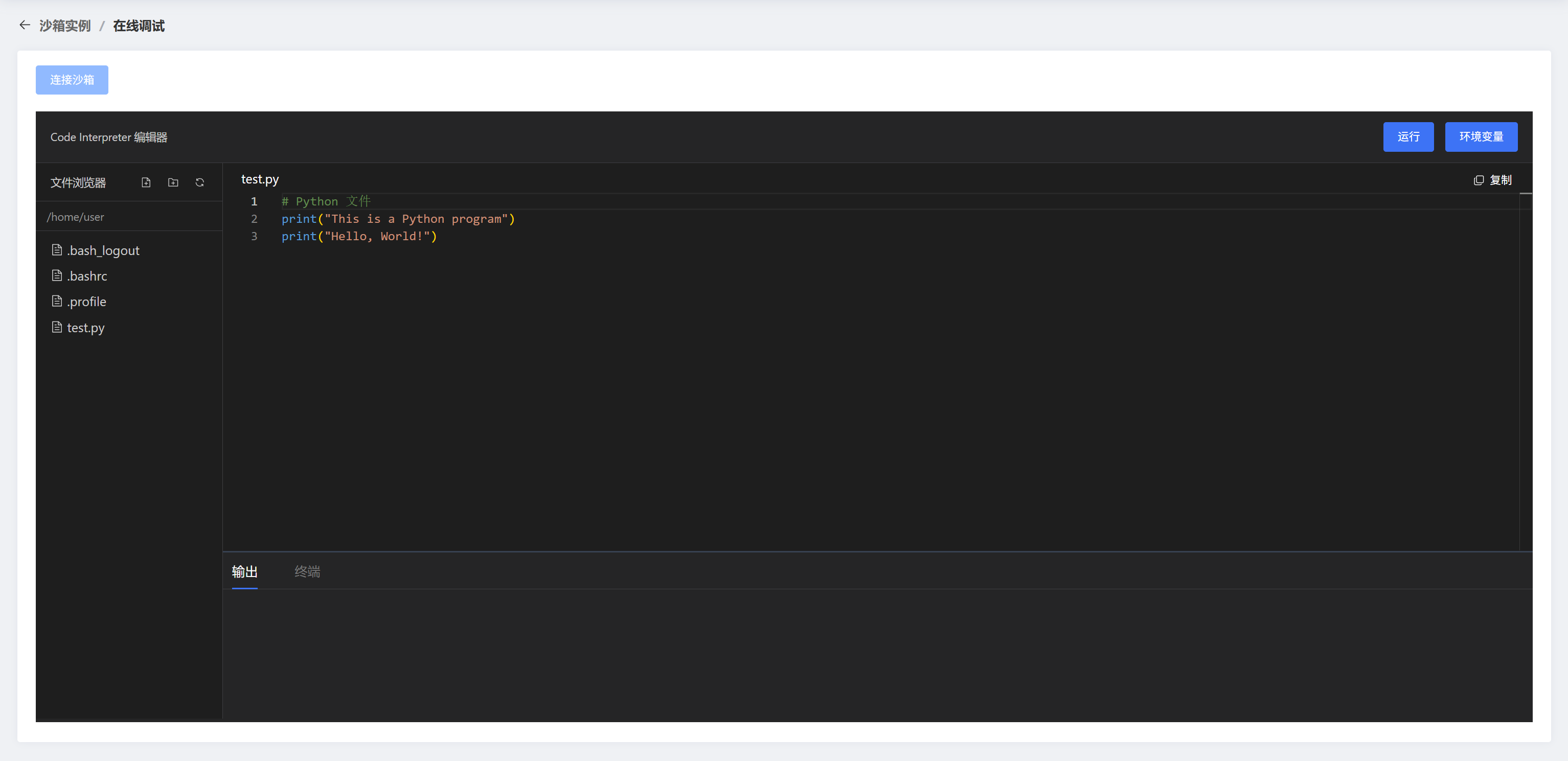
Task: Go to 沙箱实例 breadcrumb link
Action: click(65, 26)
